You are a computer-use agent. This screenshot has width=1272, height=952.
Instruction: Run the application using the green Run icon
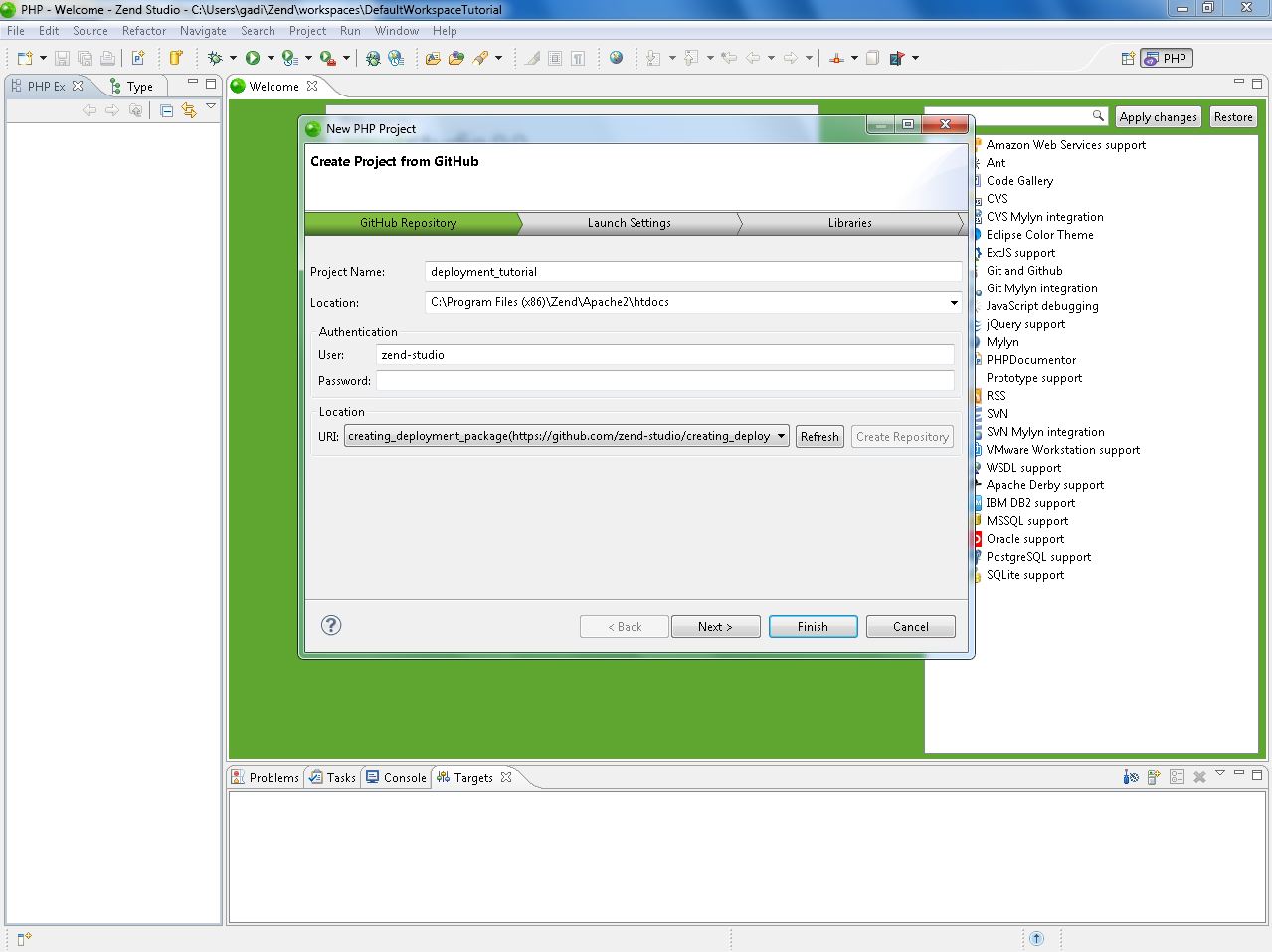pyautogui.click(x=252, y=57)
